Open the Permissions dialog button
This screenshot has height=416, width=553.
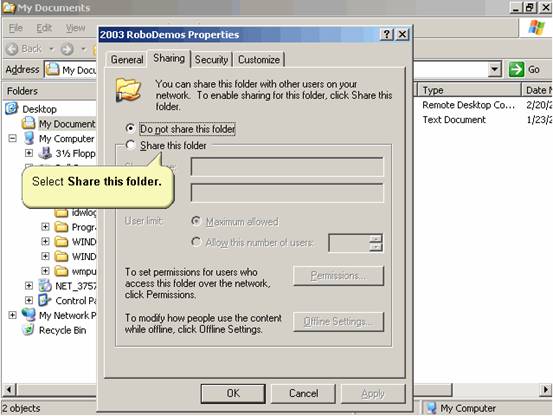tap(338, 275)
